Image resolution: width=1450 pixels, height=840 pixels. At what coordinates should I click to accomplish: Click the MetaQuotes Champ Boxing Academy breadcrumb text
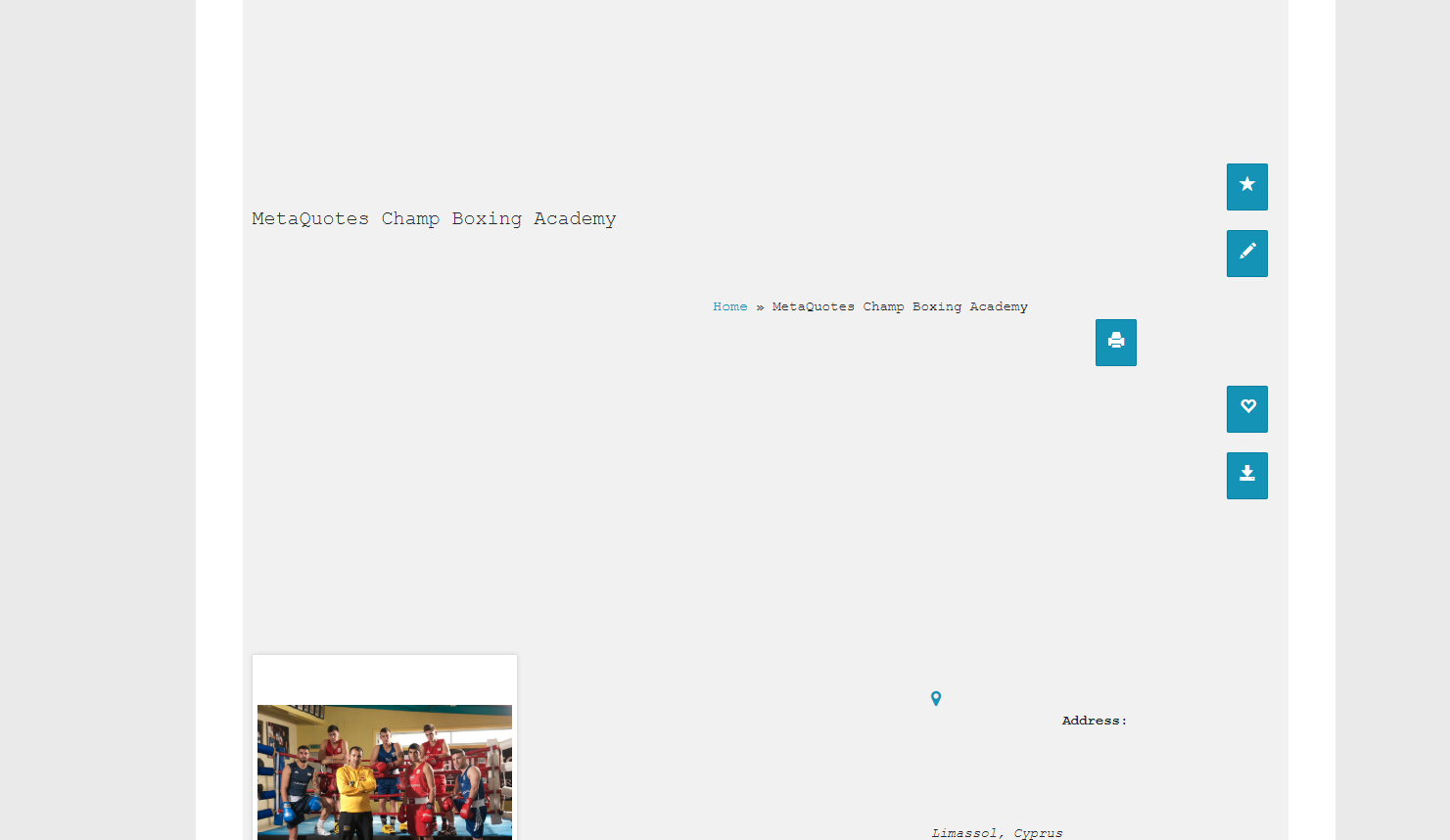(x=900, y=306)
